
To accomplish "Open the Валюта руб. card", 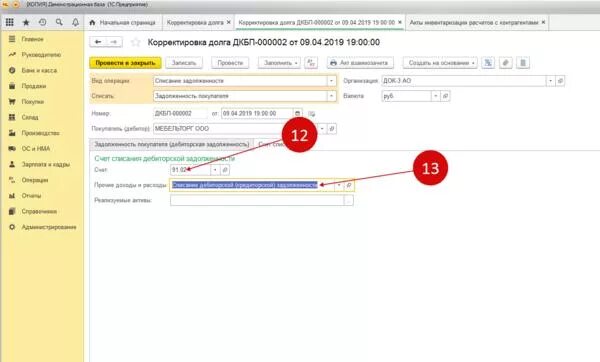I will coord(445,96).
